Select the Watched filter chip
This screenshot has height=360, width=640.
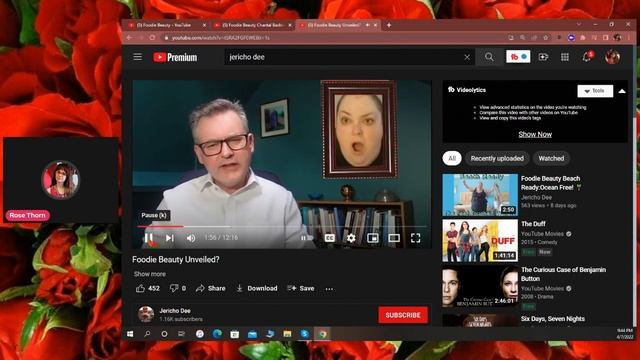551,158
